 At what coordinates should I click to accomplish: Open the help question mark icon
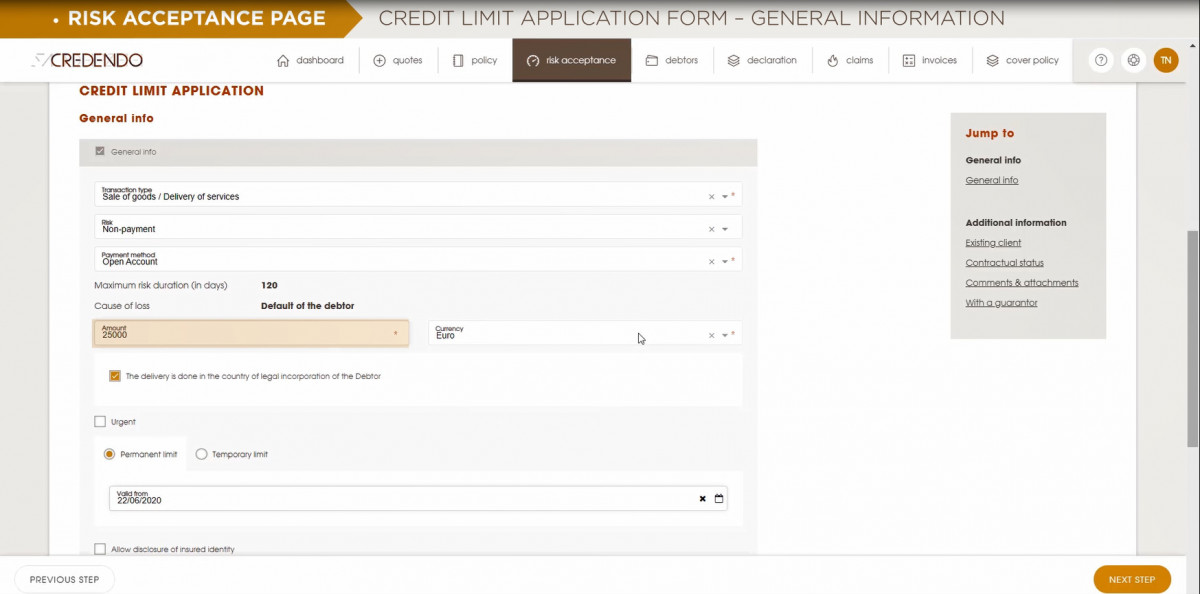click(x=1101, y=60)
